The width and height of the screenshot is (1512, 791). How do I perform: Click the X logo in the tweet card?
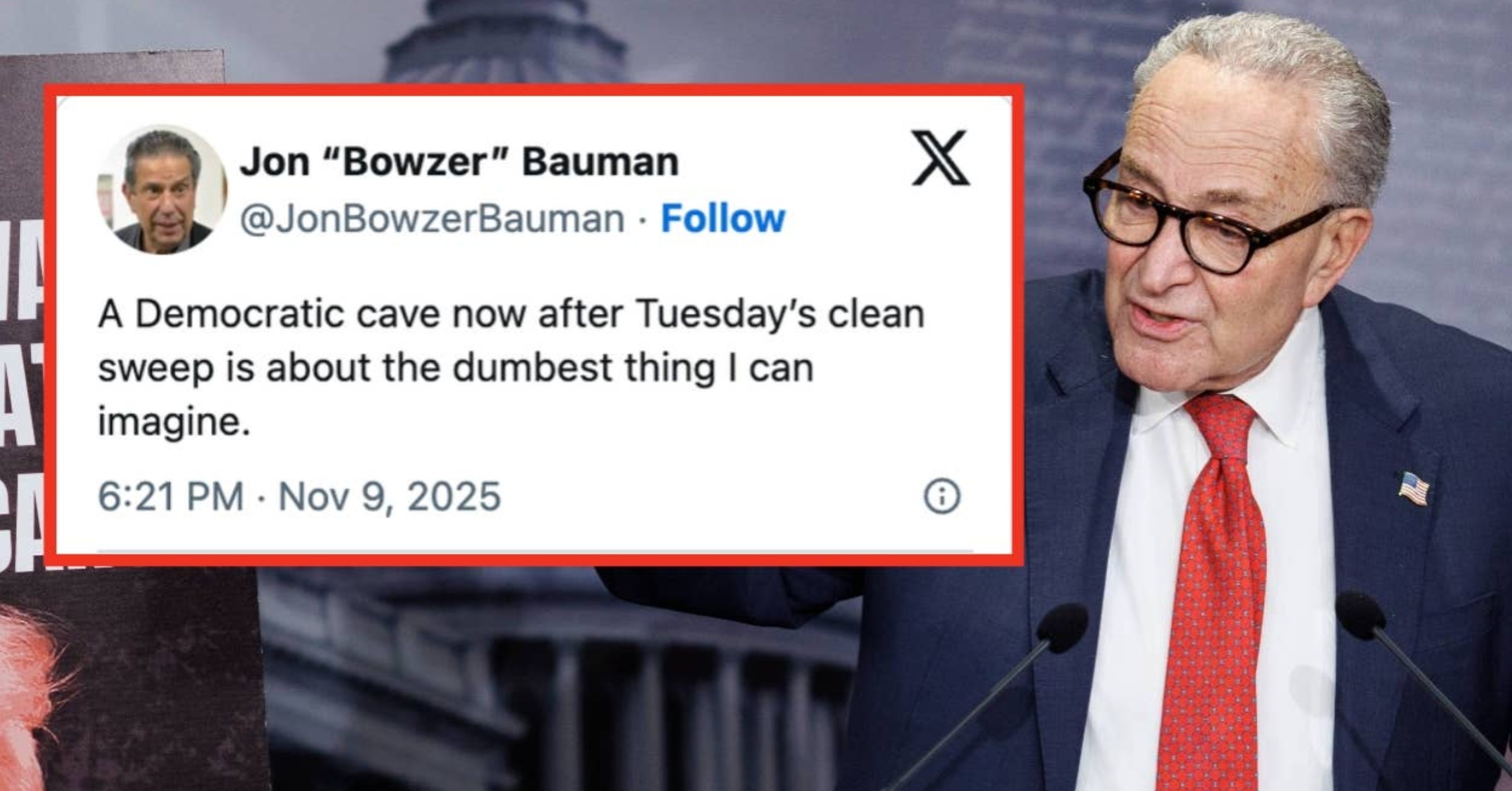pyautogui.click(x=940, y=158)
